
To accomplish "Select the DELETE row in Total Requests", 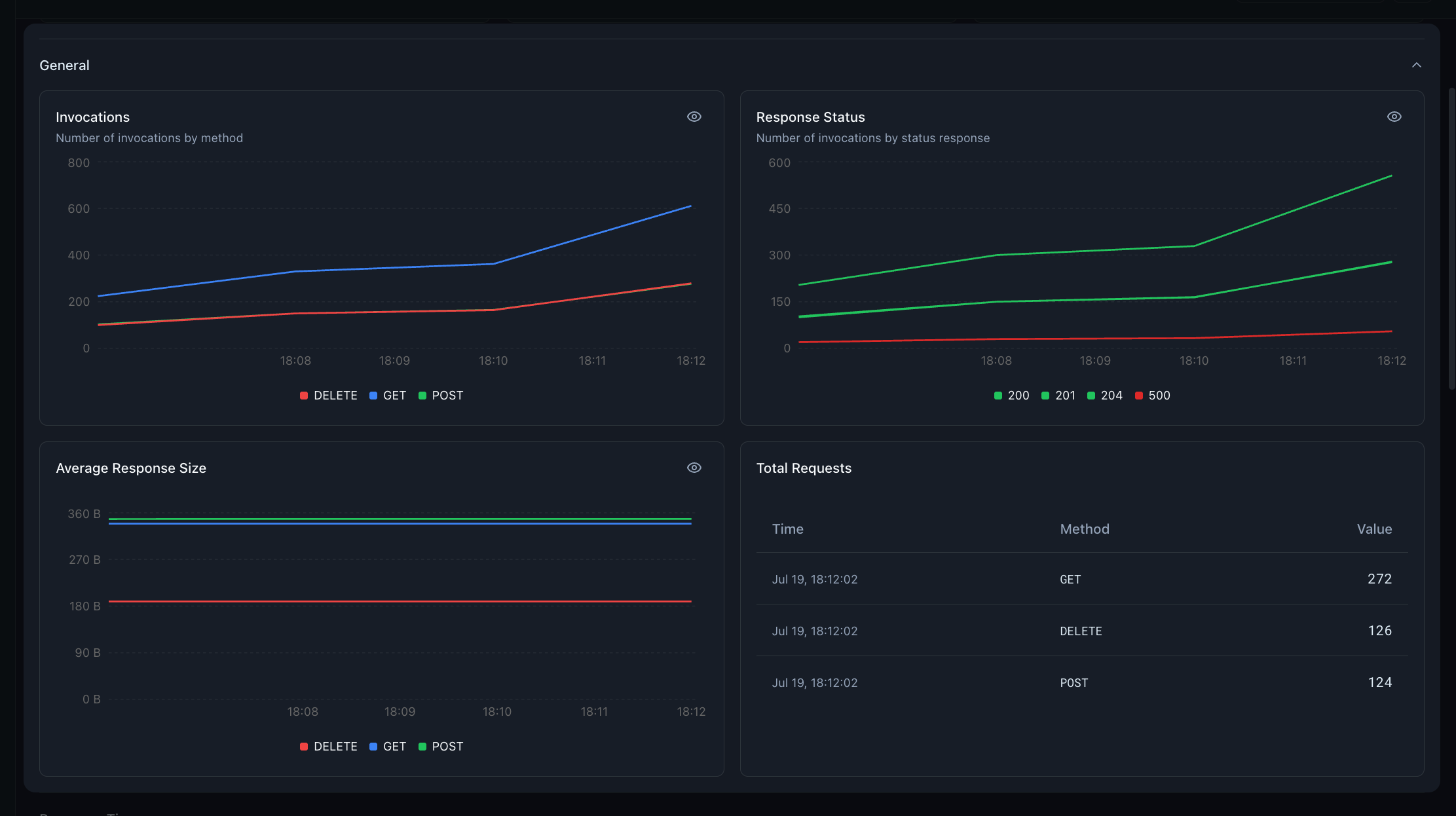I will point(1082,631).
